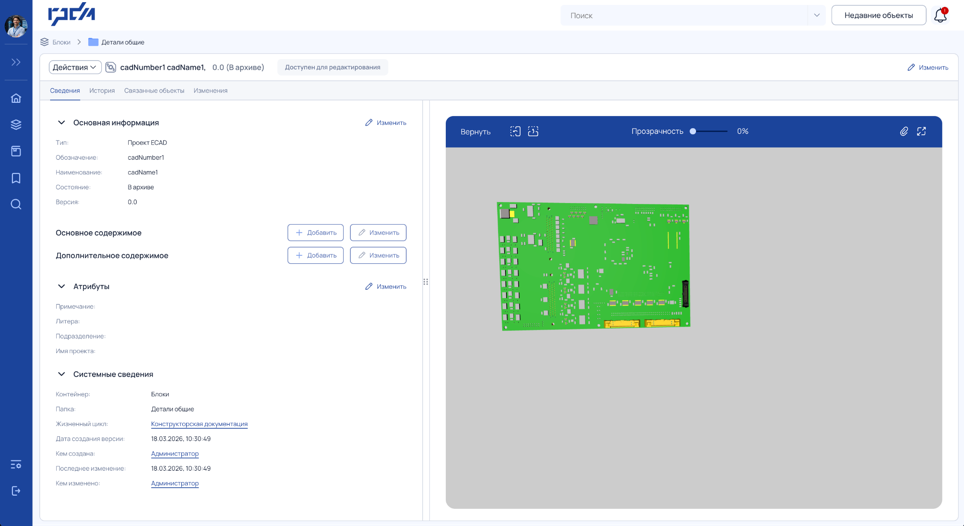Edit Дополнительное содержимое with Изменить
Image resolution: width=964 pixels, height=526 pixels.
coord(378,256)
